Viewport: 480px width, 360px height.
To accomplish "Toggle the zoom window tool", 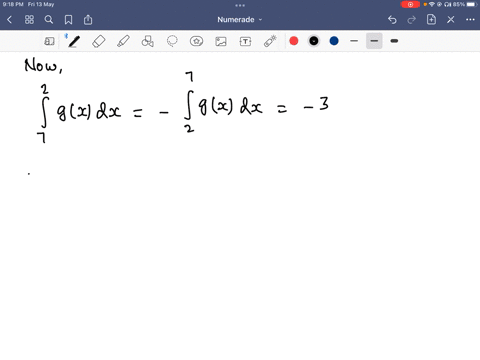I will 49,41.
